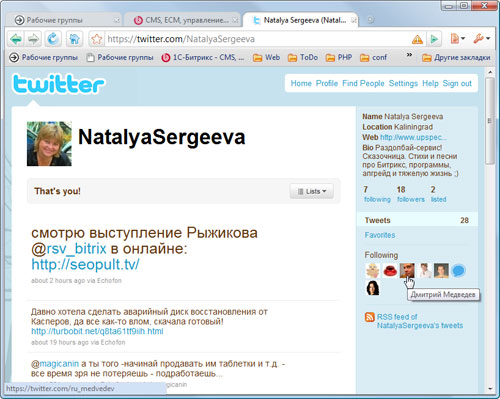Reload the page with the refresh icon
The image size is (500, 399).
(53, 39)
